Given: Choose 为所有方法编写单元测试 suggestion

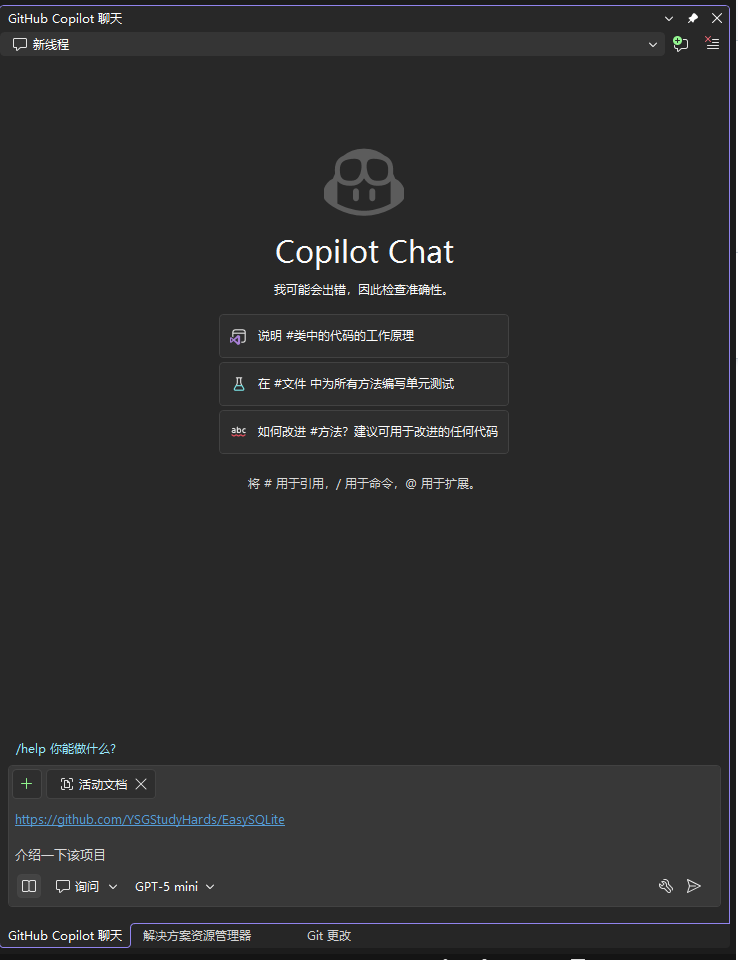Looking at the screenshot, I should 364,384.
